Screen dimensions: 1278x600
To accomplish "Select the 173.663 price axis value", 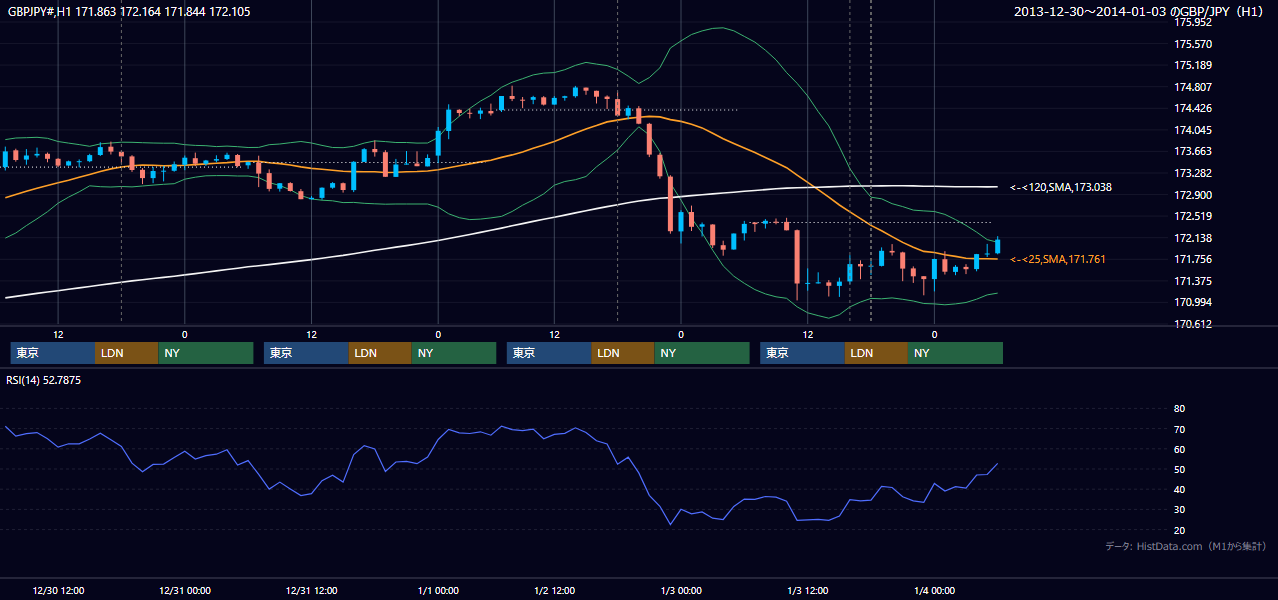I will coord(1193,151).
